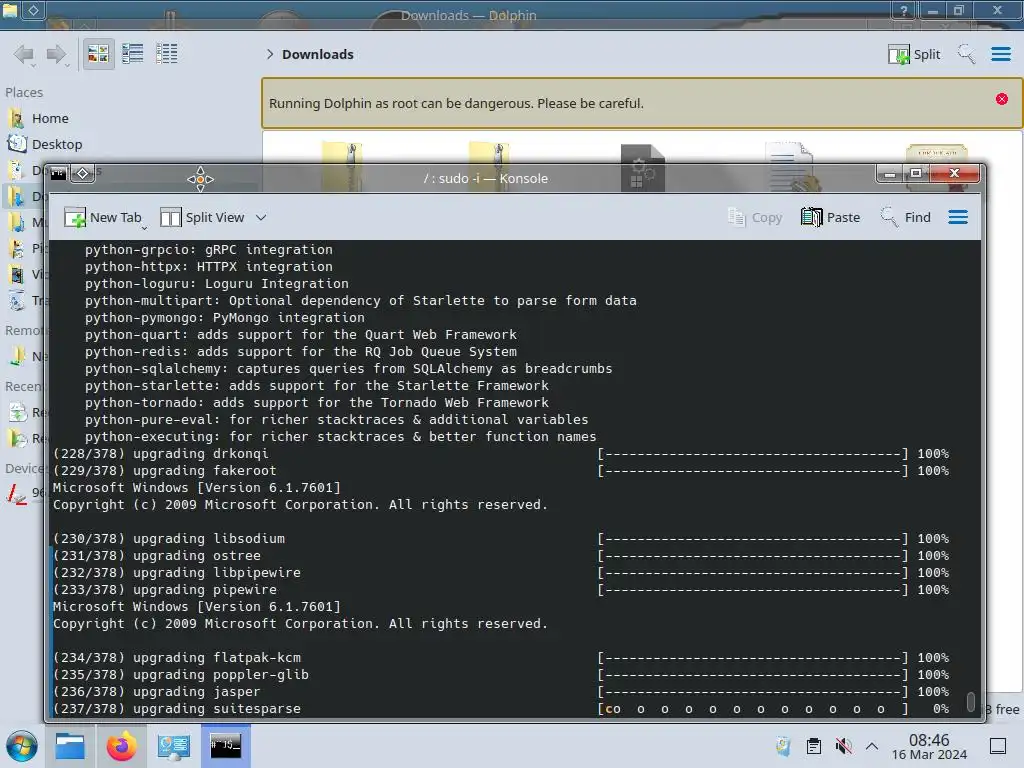
Task: Toggle keep-above pin on Konsole titlebar
Action: click(83, 174)
